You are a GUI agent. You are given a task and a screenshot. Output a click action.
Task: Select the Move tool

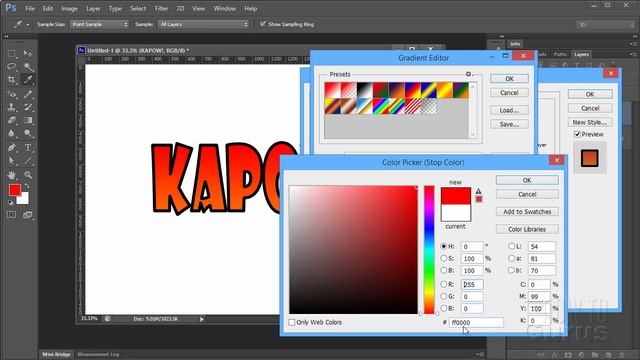(x=28, y=53)
